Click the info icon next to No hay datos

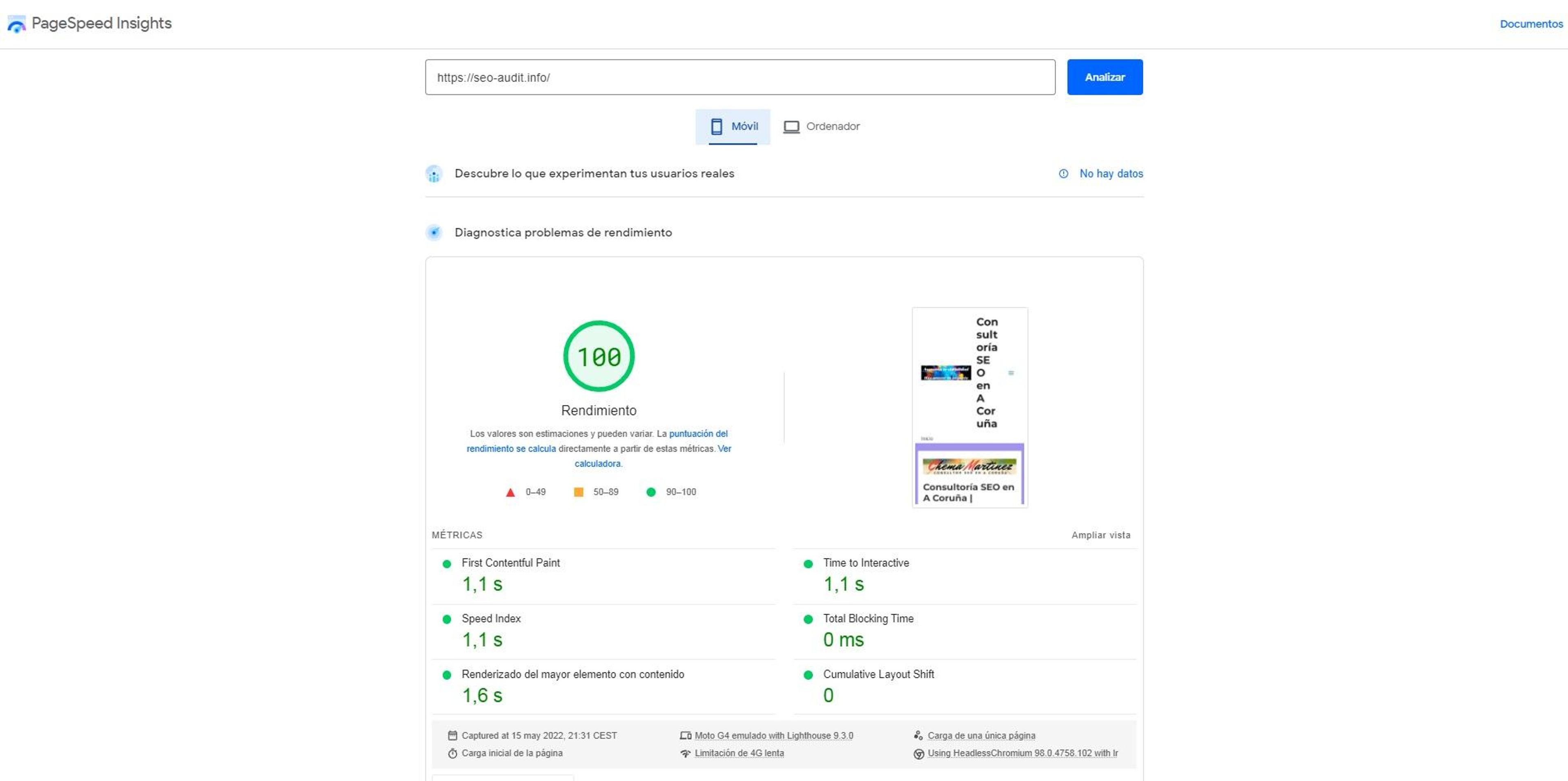coord(1063,174)
